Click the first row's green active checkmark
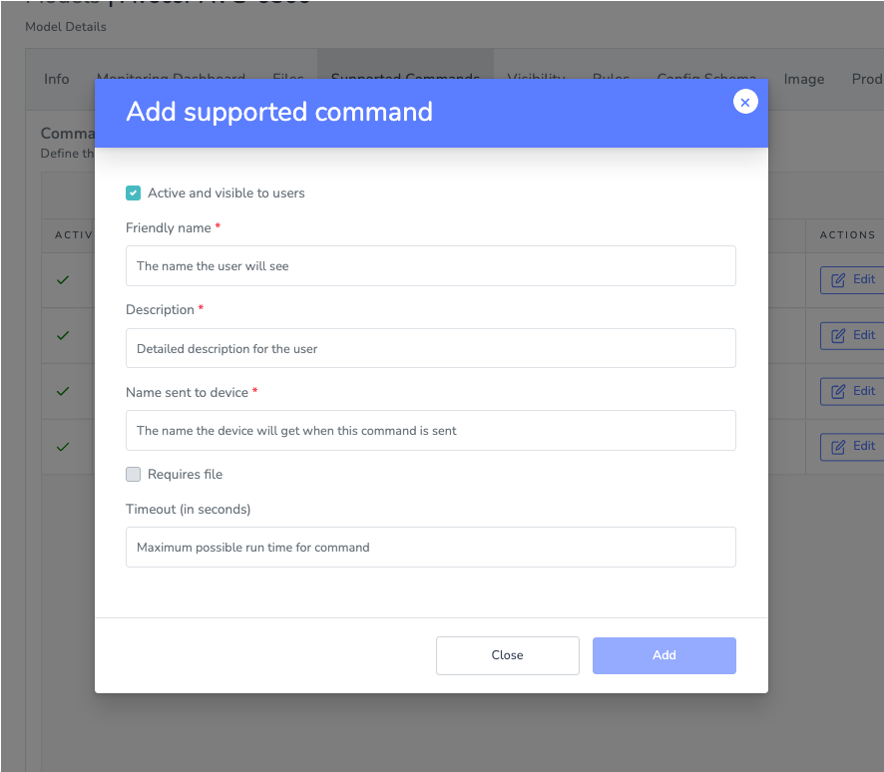Image resolution: width=884 pixels, height=772 pixels. [x=63, y=280]
